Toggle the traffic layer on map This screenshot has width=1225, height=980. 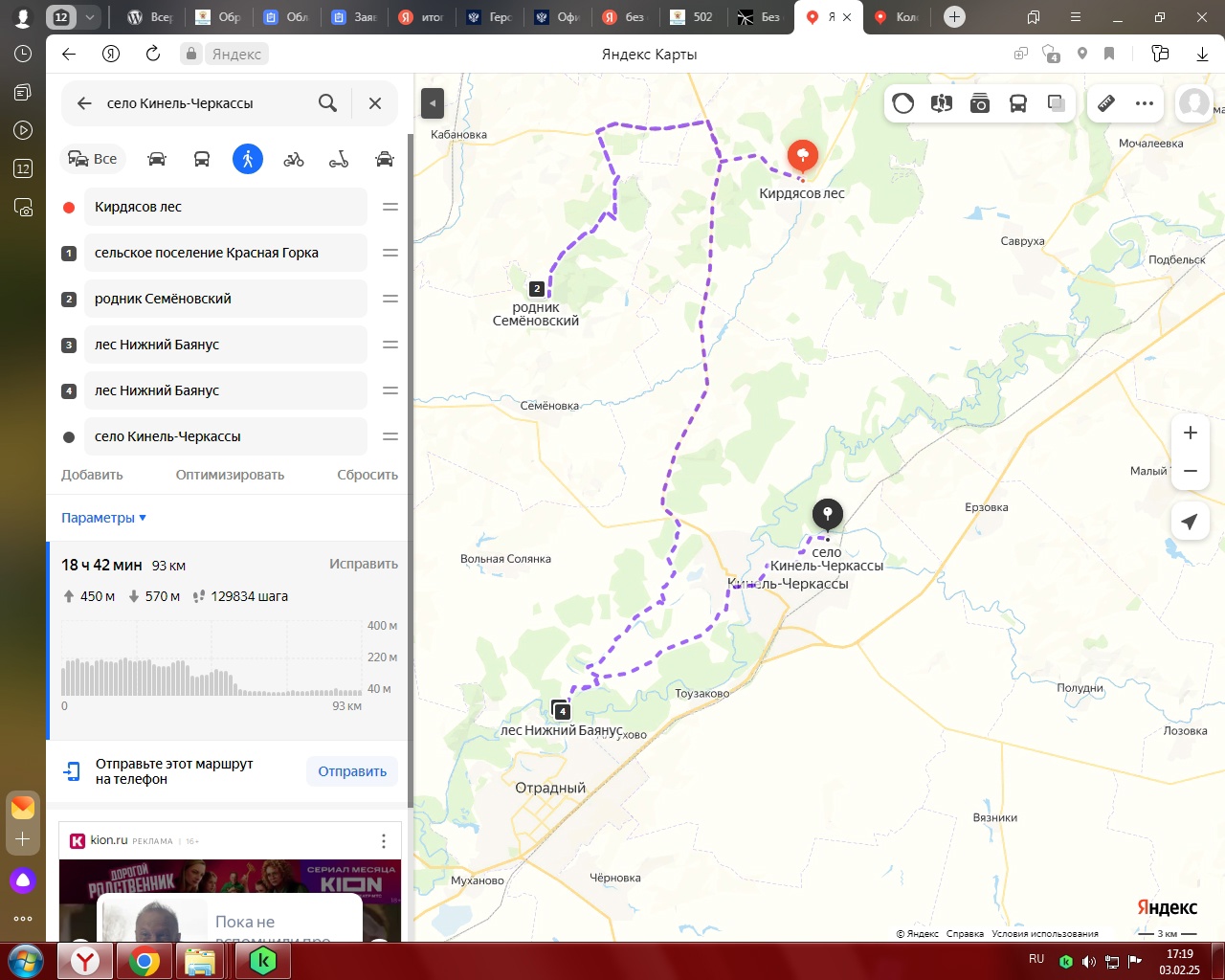pos(903,103)
